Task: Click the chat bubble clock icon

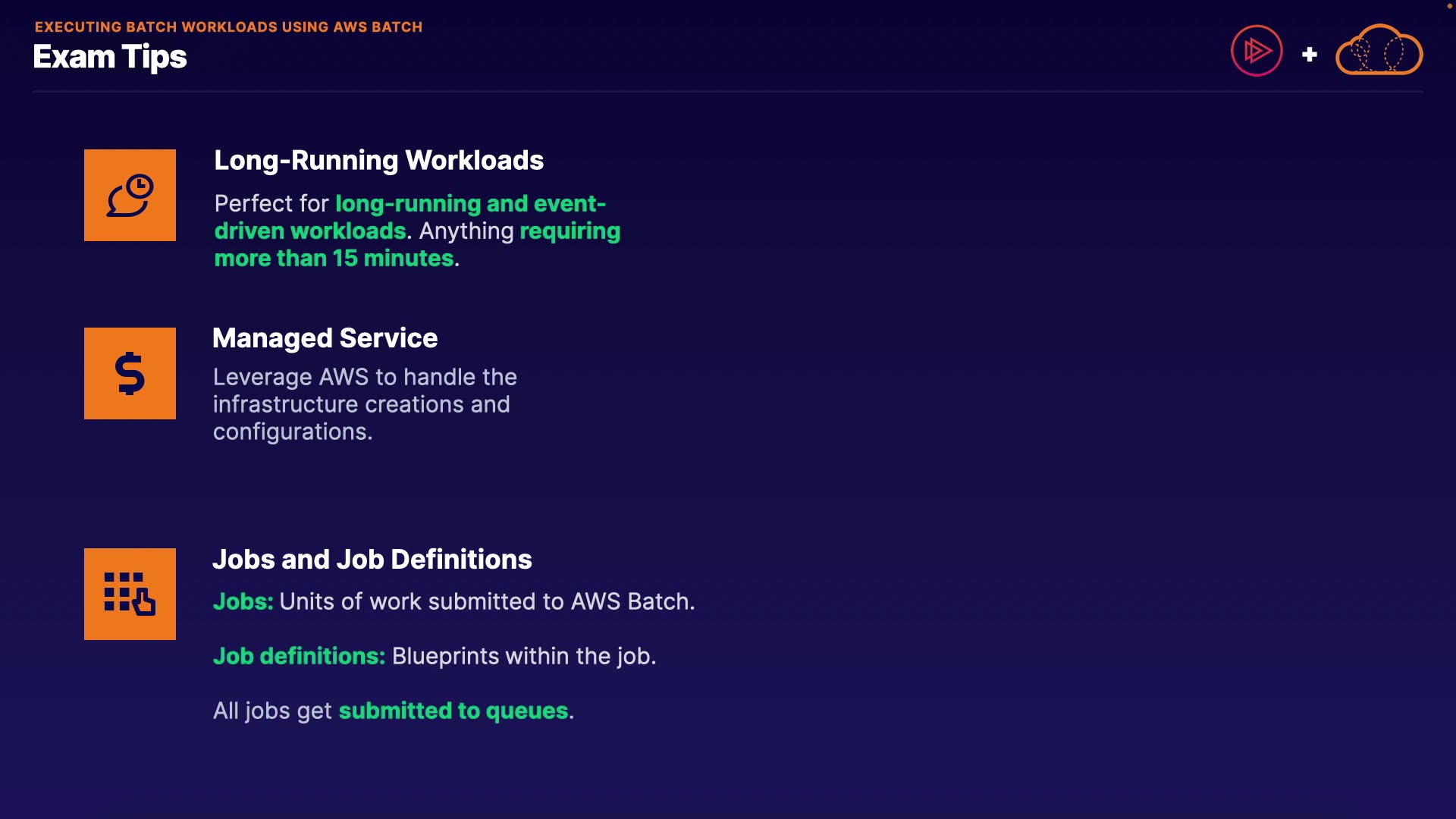Action: pos(130,195)
